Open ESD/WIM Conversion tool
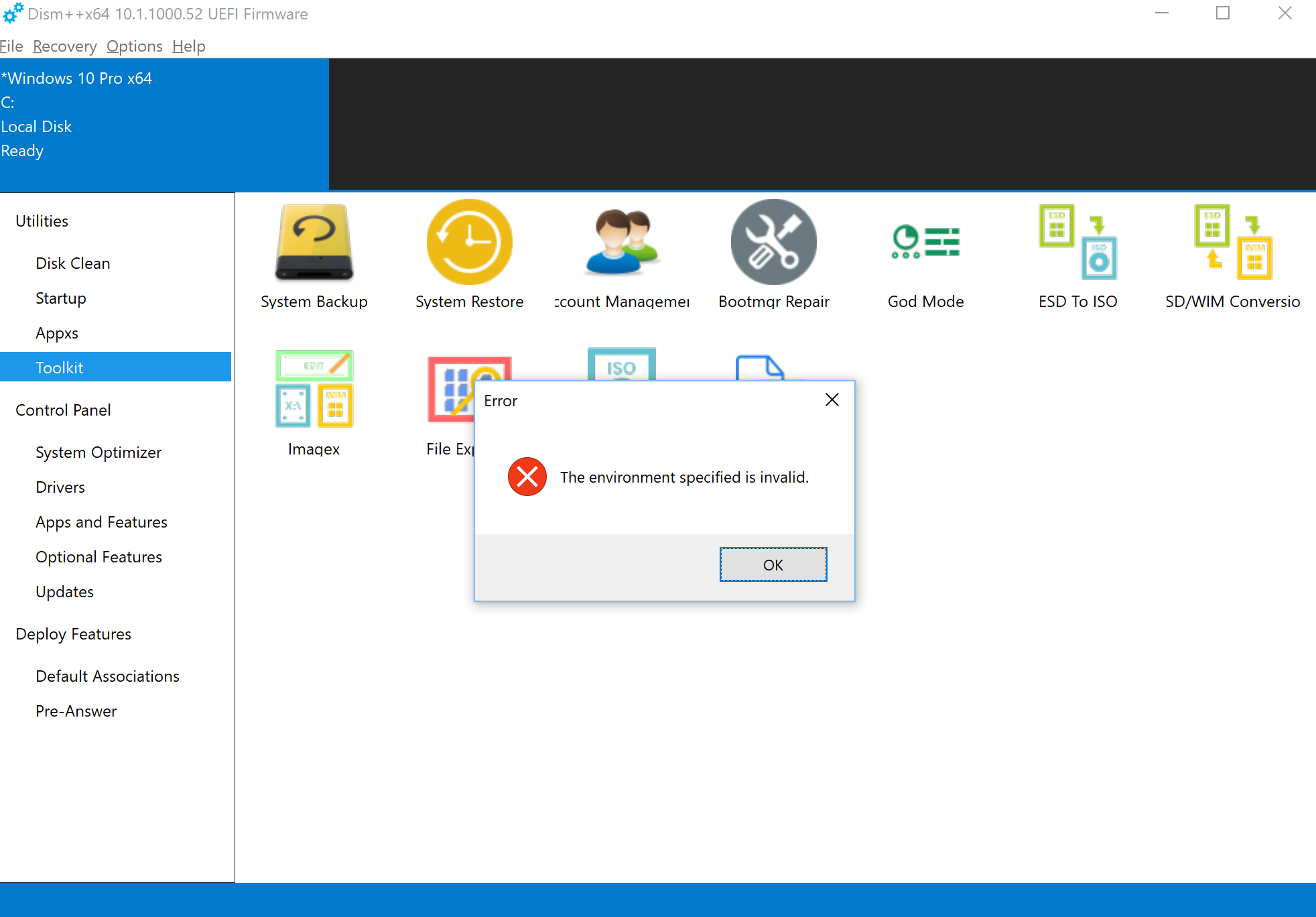Screen dimensions: 1316x917 point(1232,255)
